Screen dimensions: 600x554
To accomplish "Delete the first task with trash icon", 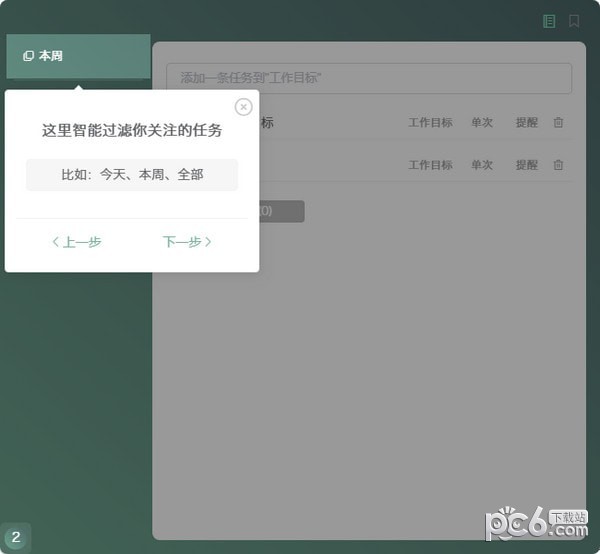I will (558, 123).
